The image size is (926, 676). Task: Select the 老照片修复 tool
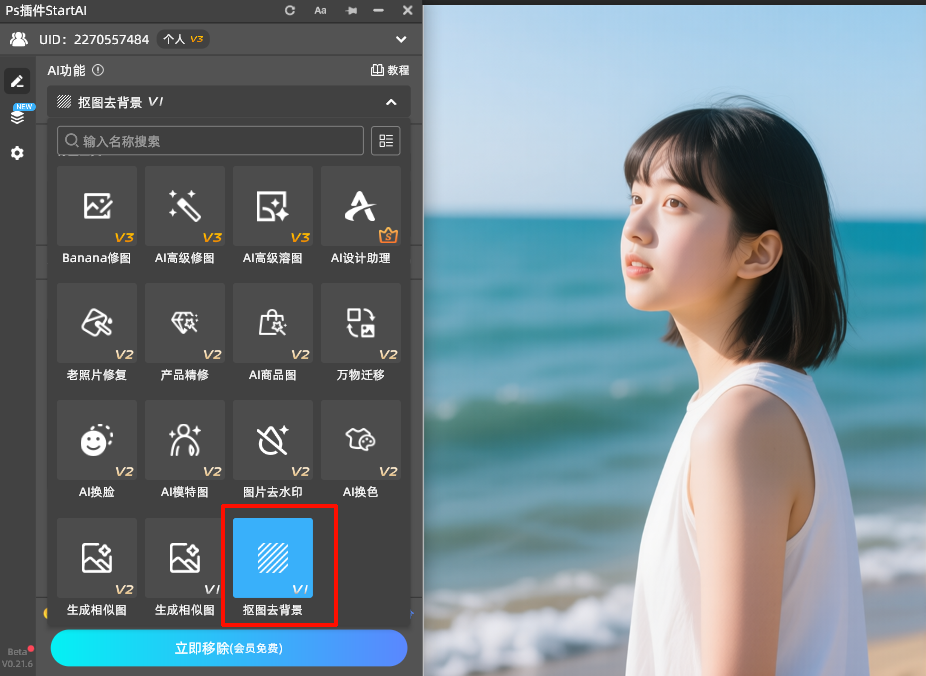coord(97,324)
